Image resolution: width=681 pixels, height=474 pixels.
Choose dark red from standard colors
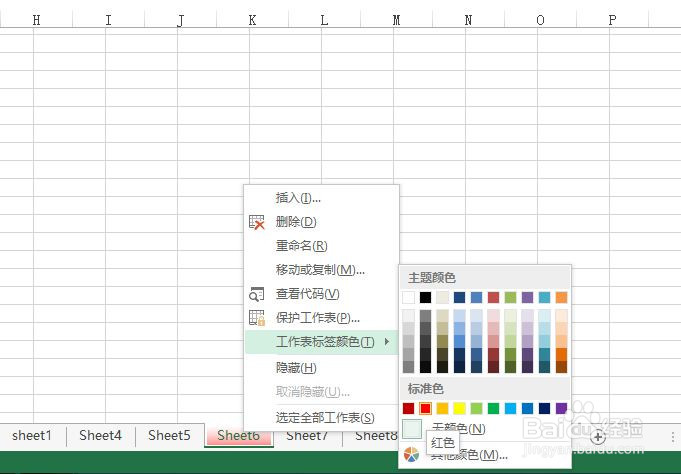point(409,408)
